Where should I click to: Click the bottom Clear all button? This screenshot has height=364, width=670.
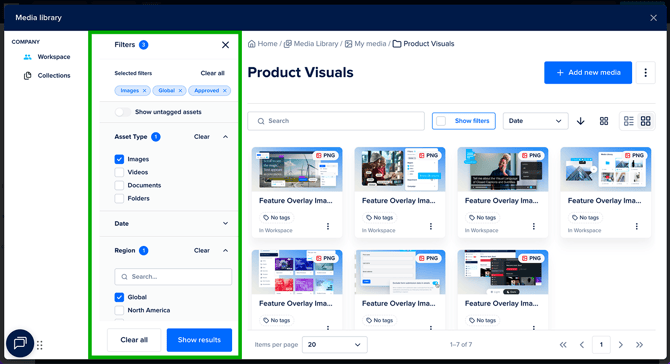[134, 340]
